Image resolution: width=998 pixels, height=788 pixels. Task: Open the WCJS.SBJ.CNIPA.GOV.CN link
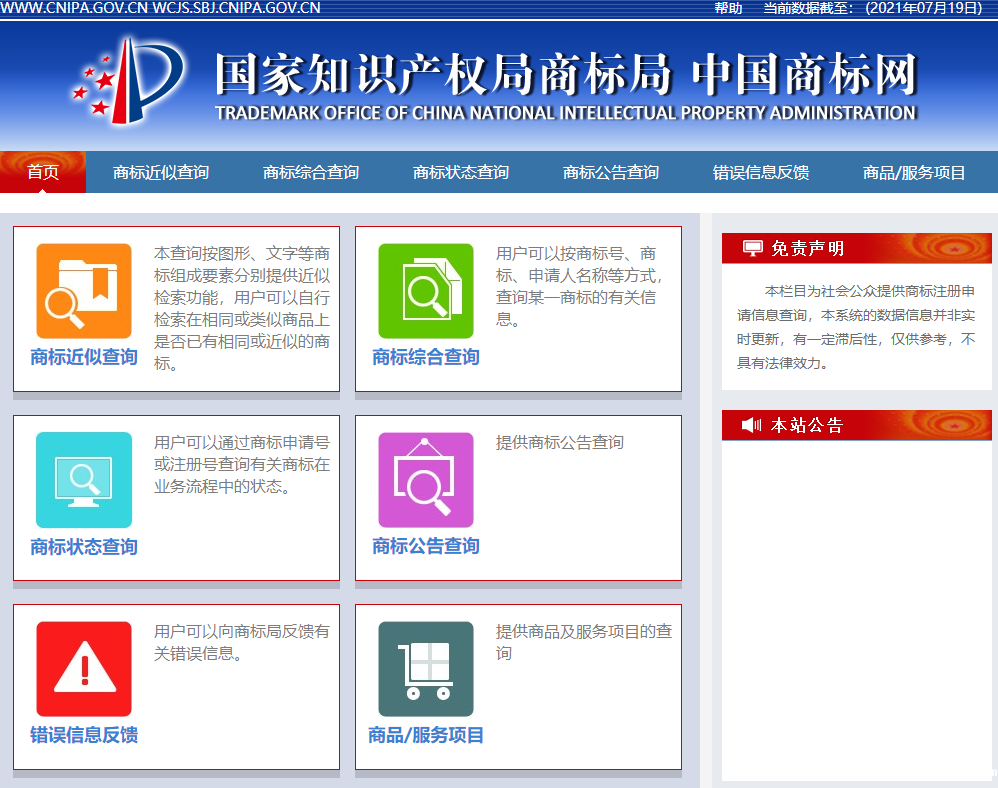coord(237,8)
